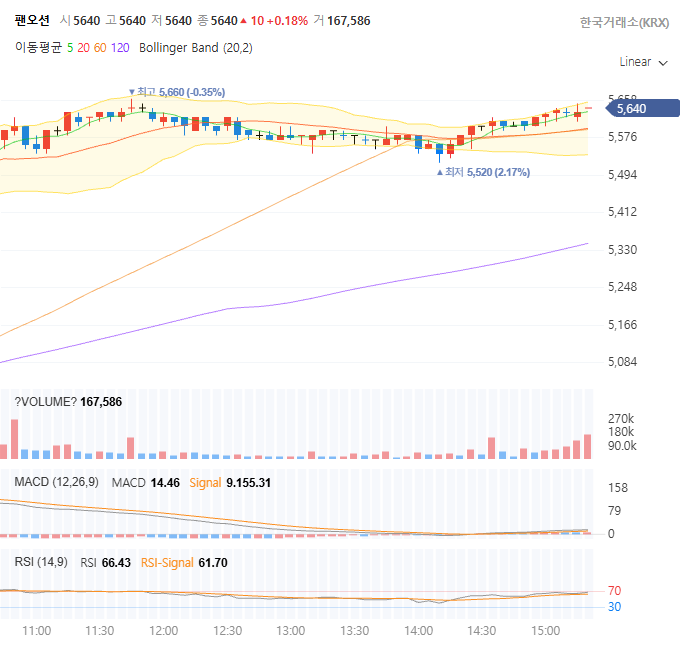685x653 pixels.
Task: Click the 158 MACD axis label
Action: 618,487
